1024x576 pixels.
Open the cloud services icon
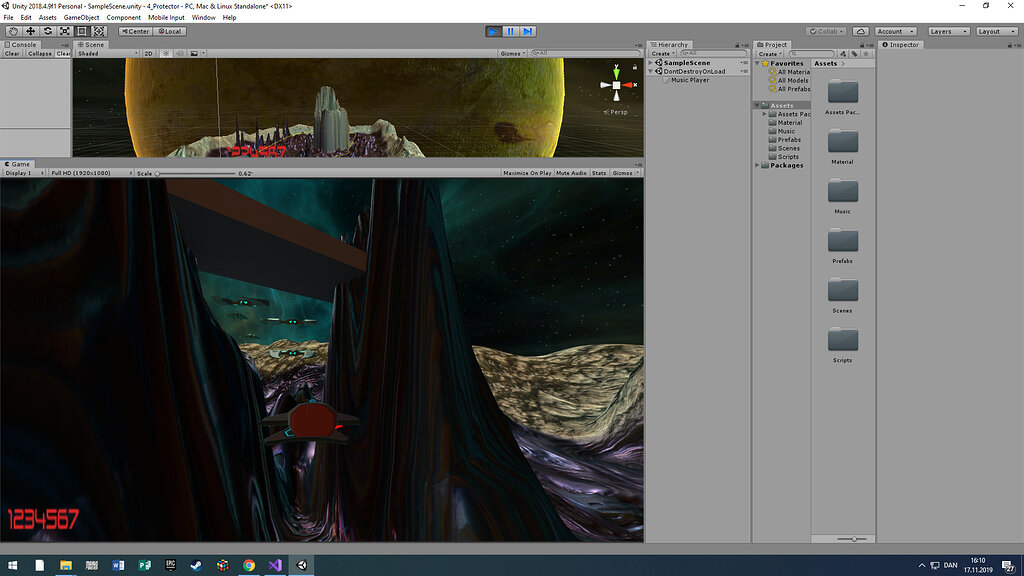[x=861, y=31]
